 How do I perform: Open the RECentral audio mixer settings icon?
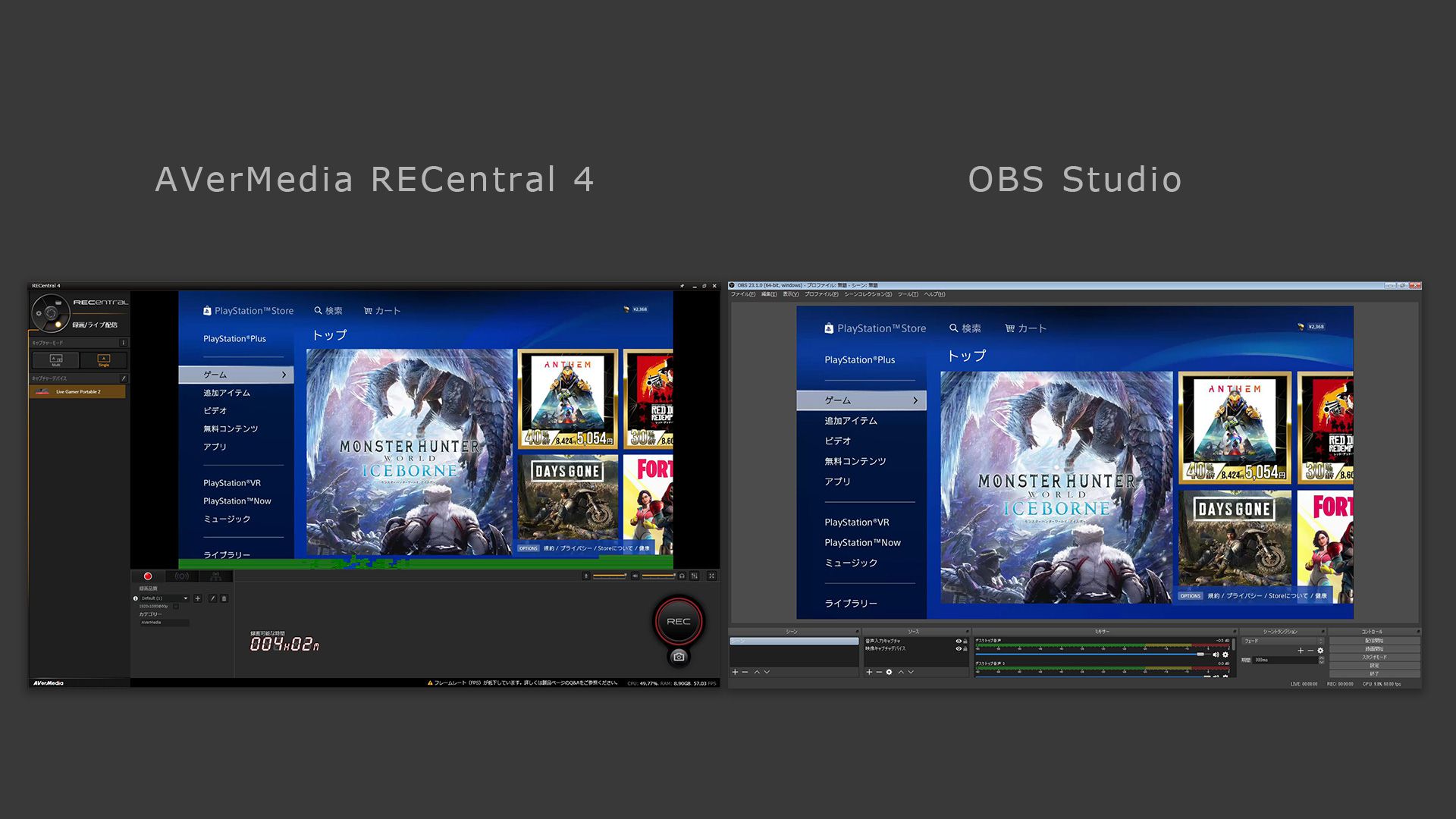click(x=695, y=576)
